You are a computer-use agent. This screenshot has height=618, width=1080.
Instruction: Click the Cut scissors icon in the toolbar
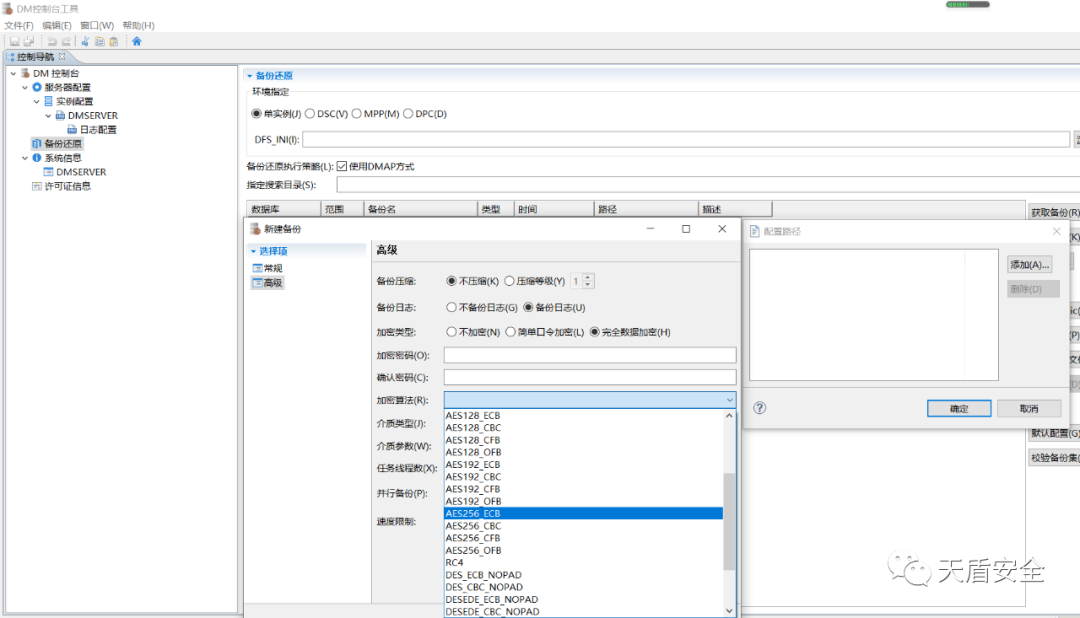(x=85, y=41)
